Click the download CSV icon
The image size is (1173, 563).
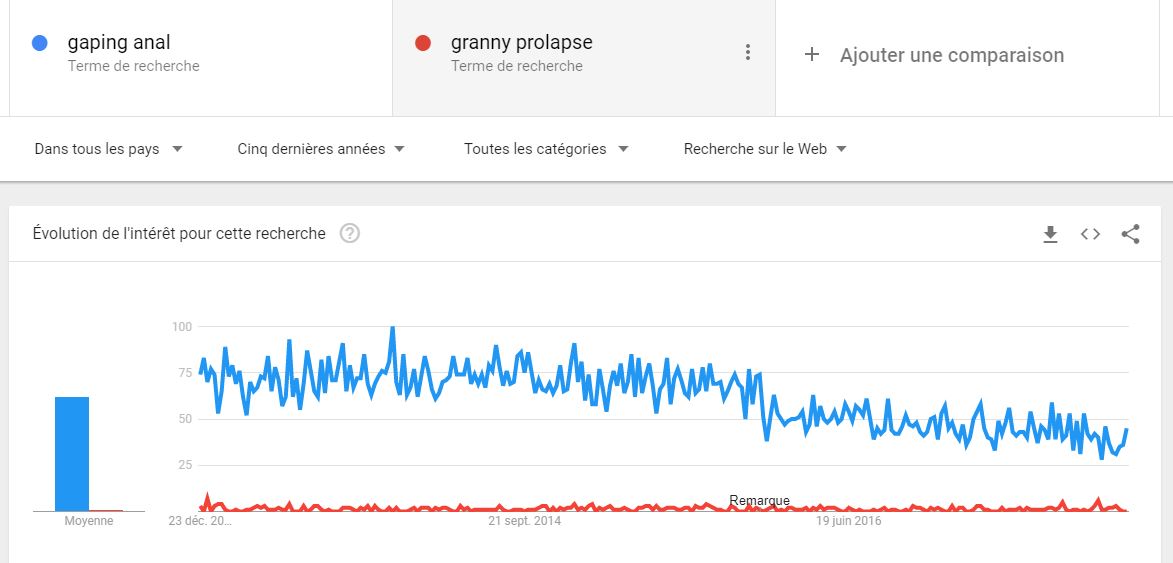coord(1050,234)
